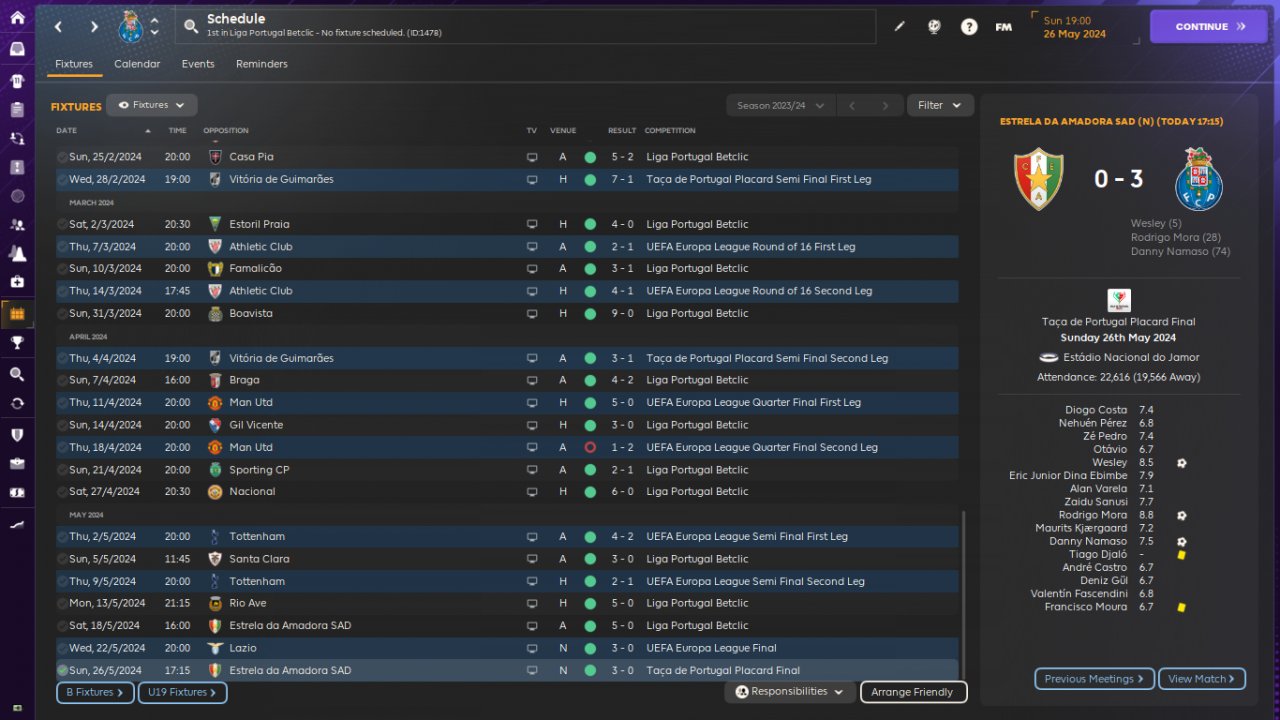Open the world globe icon in the top bar
The width and height of the screenshot is (1280, 720).
tap(934, 27)
